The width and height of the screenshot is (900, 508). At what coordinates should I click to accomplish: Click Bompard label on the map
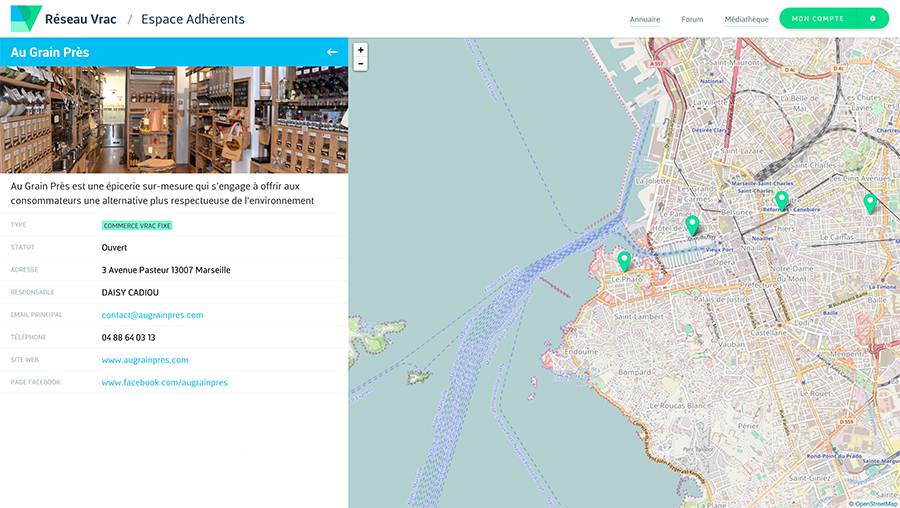635,372
